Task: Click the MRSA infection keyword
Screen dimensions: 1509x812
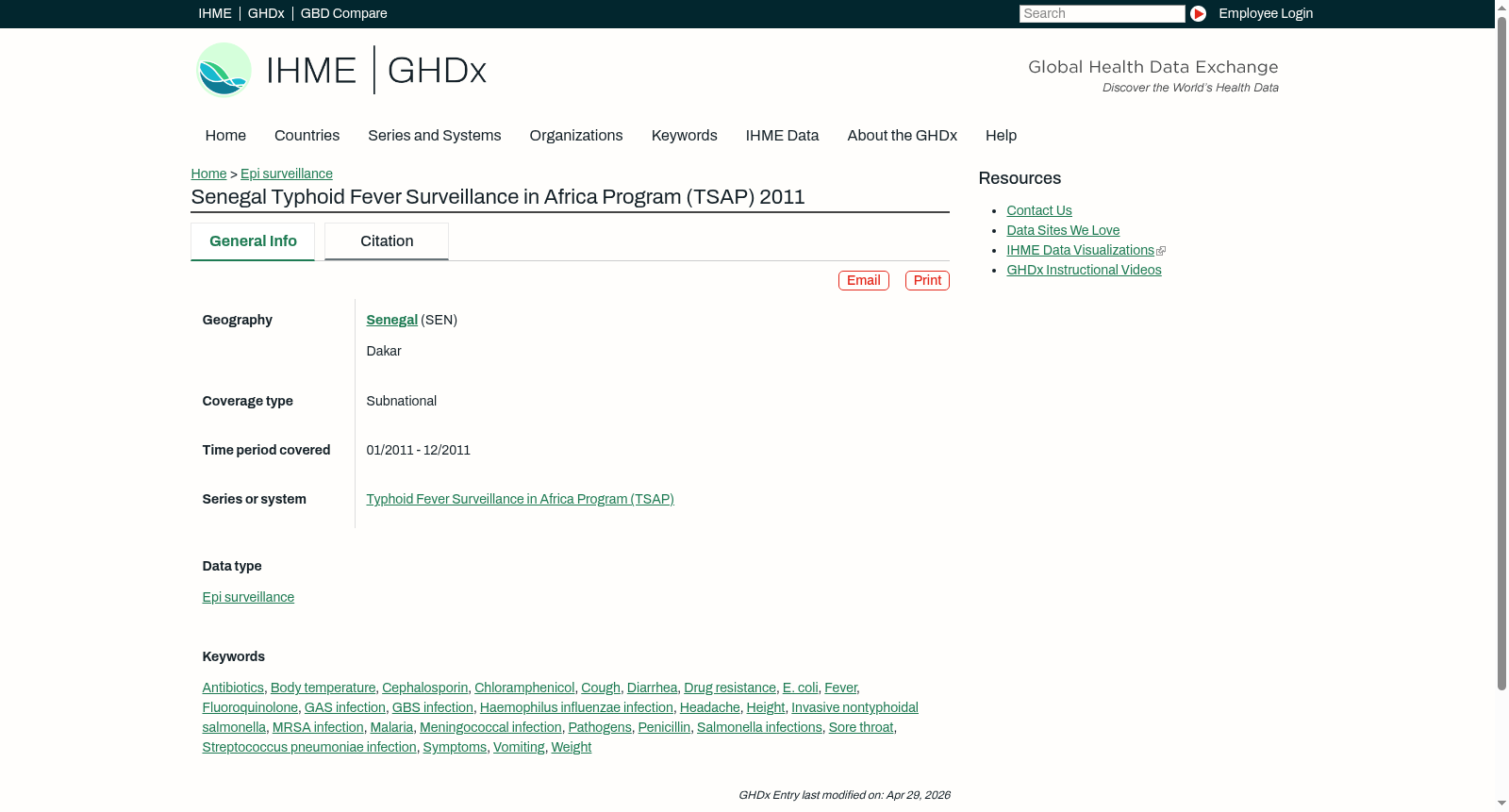Action: tap(318, 727)
